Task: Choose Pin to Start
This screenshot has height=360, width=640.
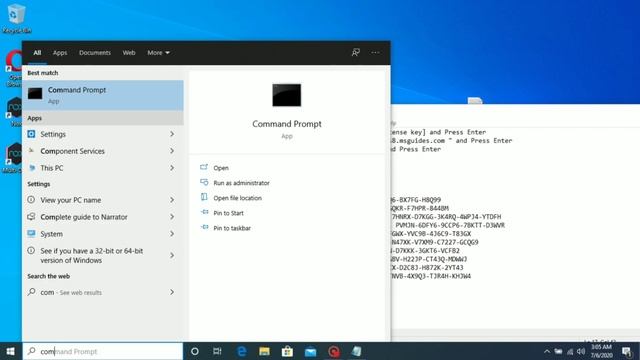Action: (x=228, y=213)
